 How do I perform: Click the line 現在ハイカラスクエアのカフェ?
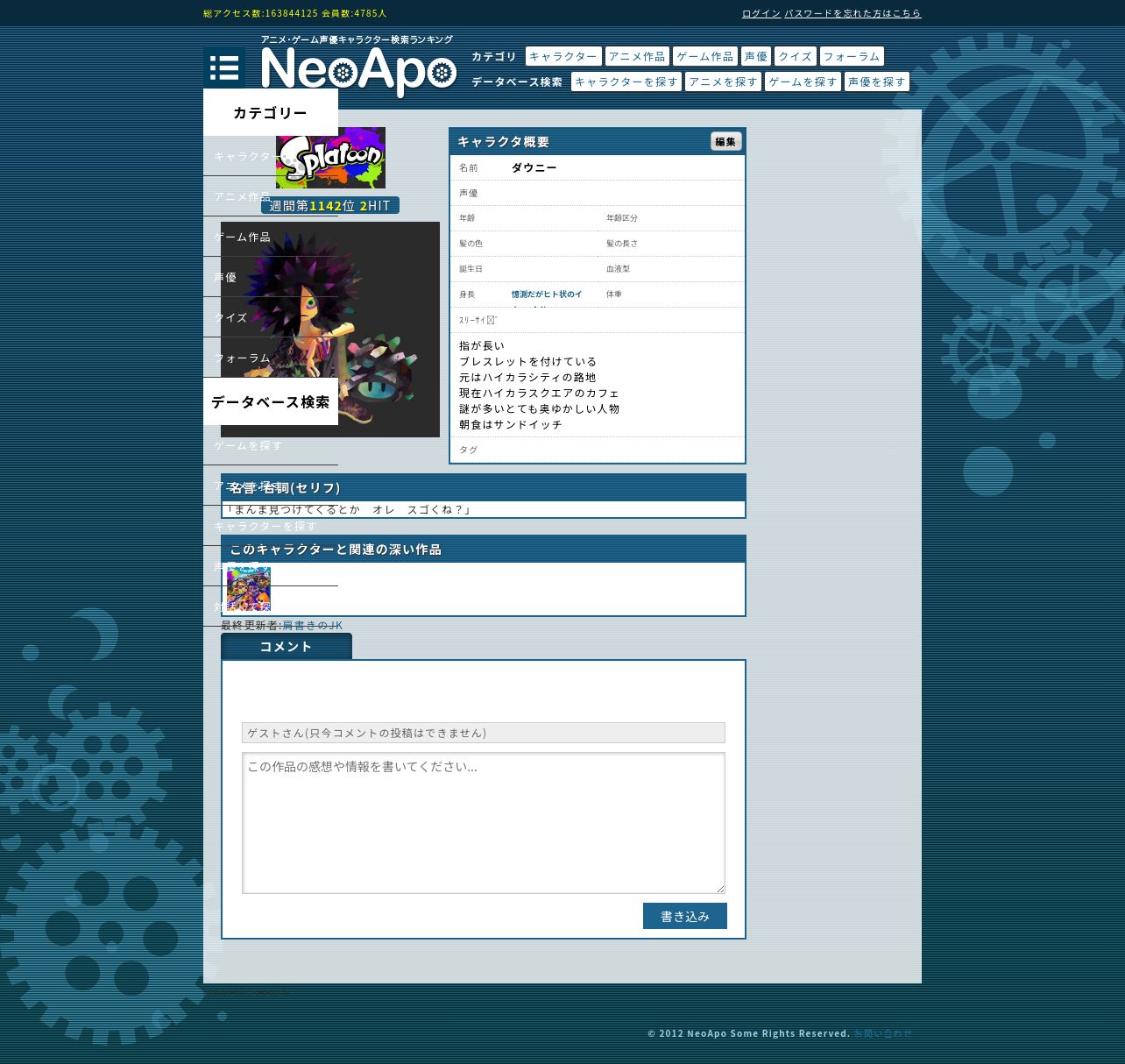[x=540, y=393]
